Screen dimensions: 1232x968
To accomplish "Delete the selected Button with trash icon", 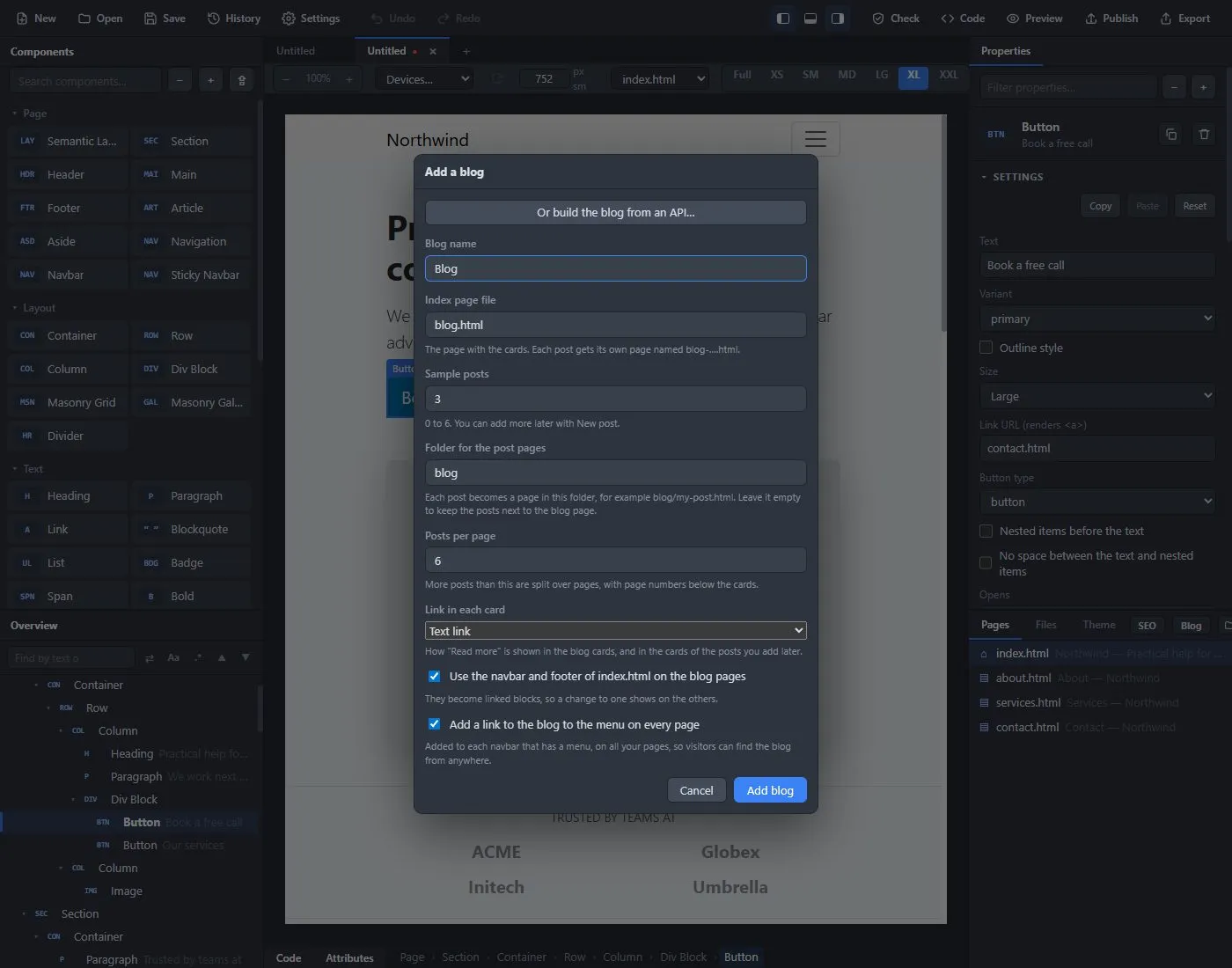I will 1204,135.
